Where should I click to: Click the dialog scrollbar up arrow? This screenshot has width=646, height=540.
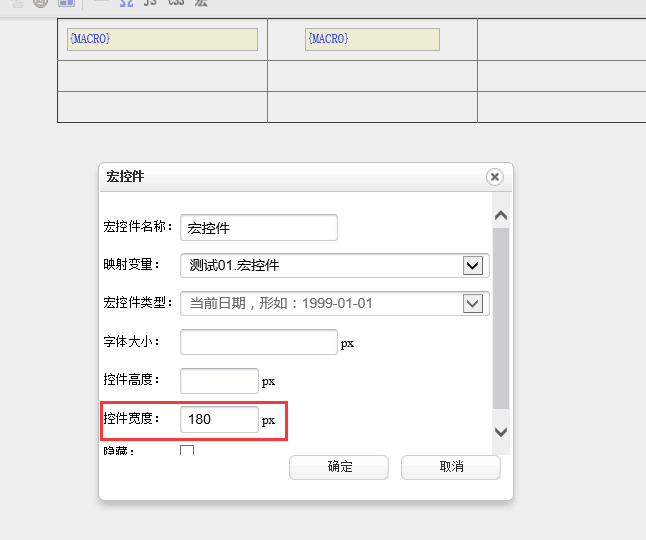coord(501,215)
